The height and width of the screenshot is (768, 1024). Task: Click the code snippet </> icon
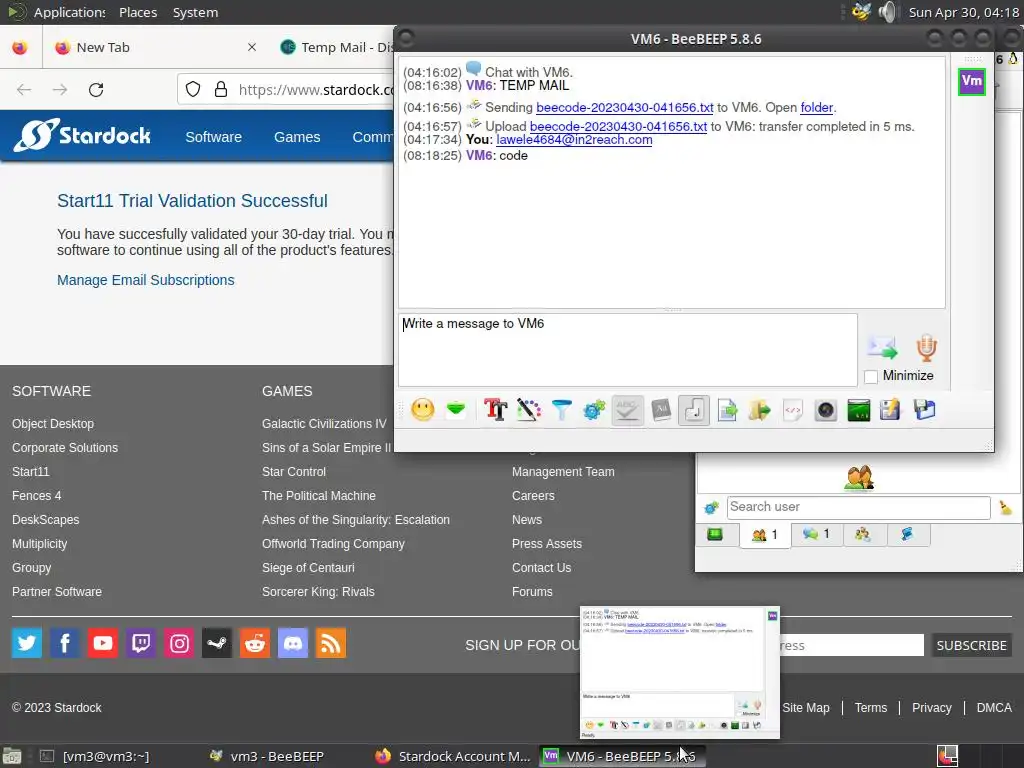click(x=792, y=410)
